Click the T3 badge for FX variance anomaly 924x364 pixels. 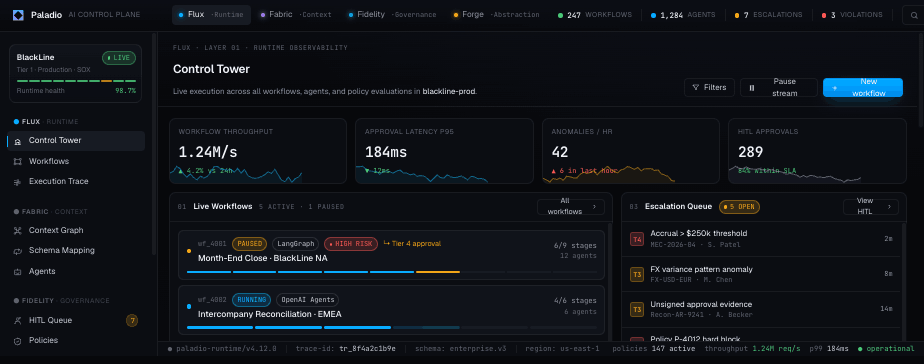click(x=637, y=274)
